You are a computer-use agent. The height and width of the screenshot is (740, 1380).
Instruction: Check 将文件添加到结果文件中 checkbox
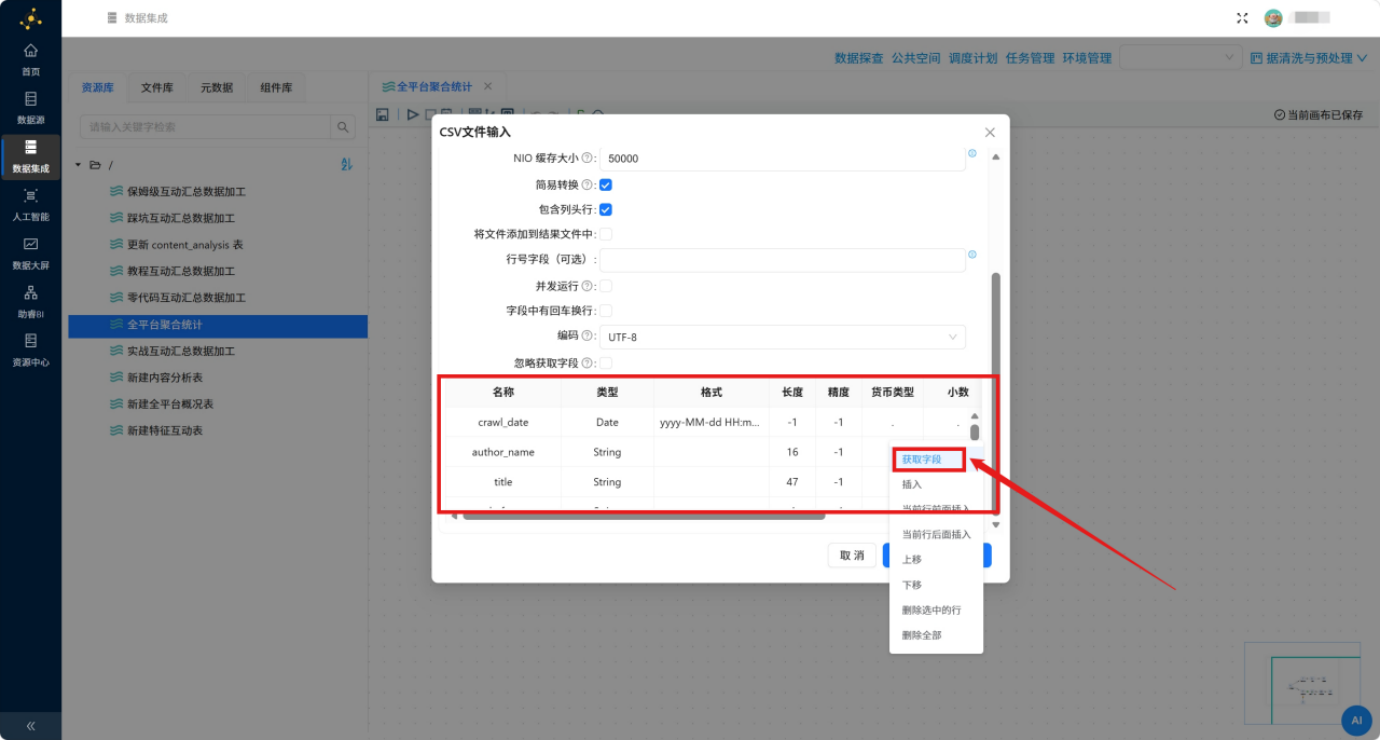pyautogui.click(x=606, y=234)
